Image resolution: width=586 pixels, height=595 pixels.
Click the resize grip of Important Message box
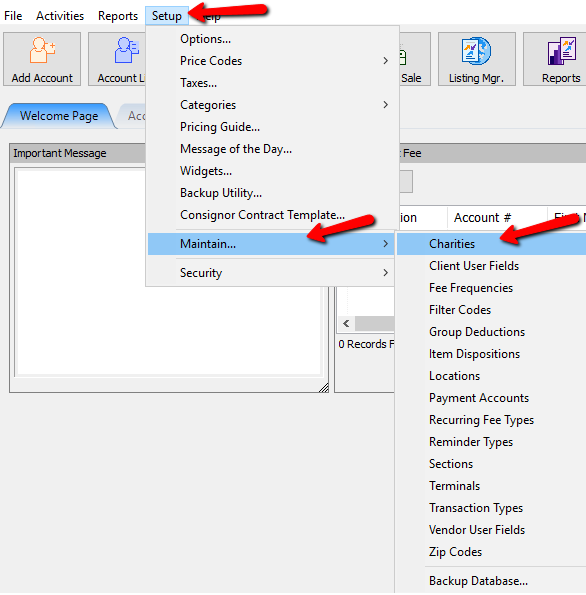[x=324, y=387]
